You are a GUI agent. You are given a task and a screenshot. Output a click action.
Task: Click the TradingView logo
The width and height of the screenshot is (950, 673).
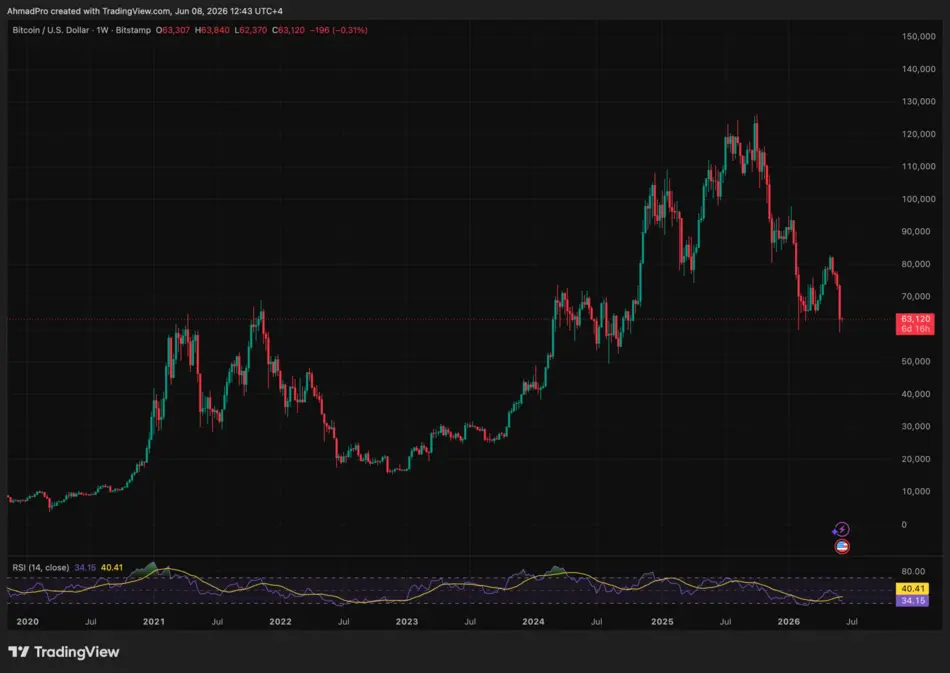coord(64,652)
